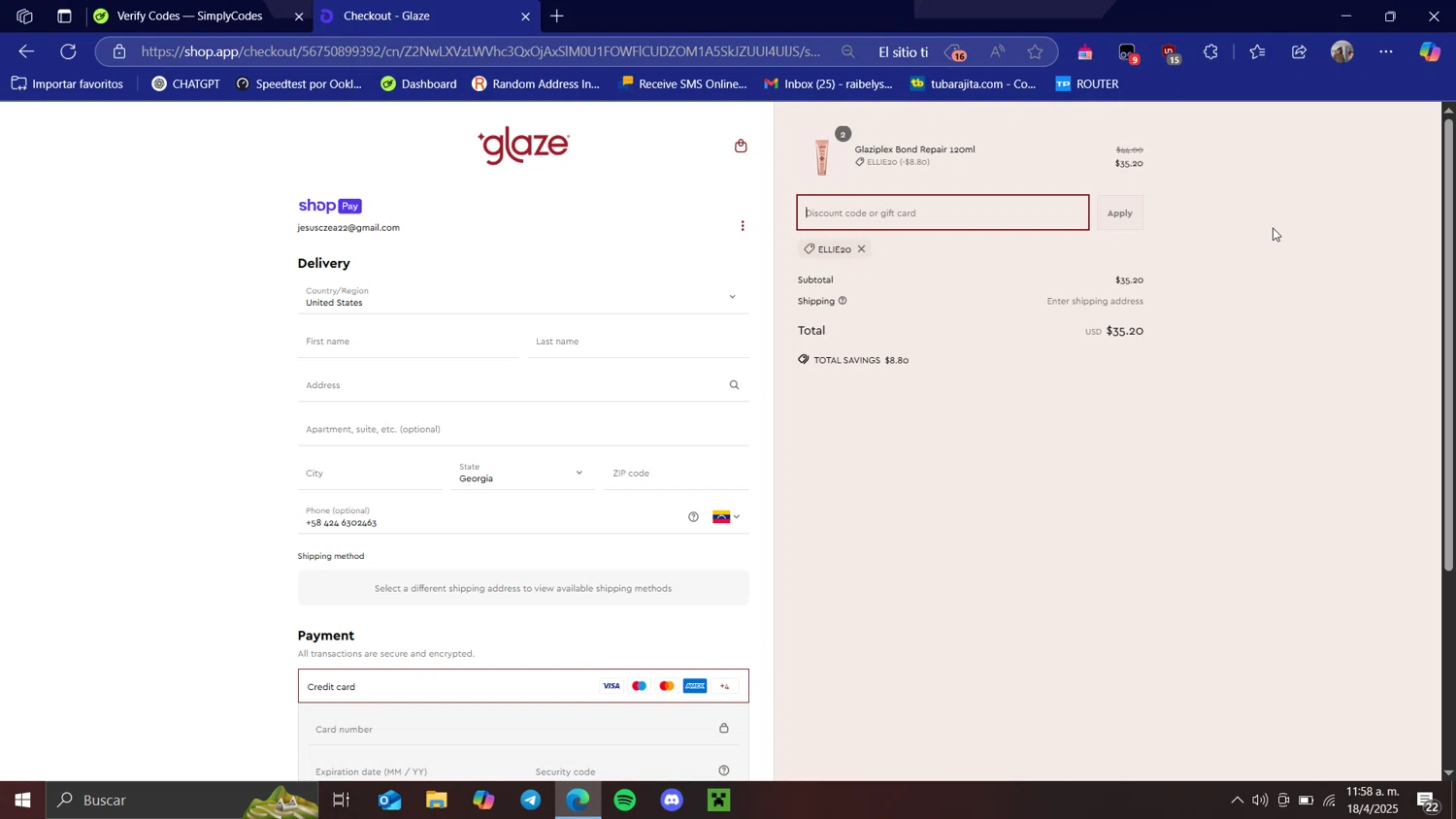The height and width of the screenshot is (819, 1456).
Task: Open the browser settings and more menu
Action: coord(1386,52)
